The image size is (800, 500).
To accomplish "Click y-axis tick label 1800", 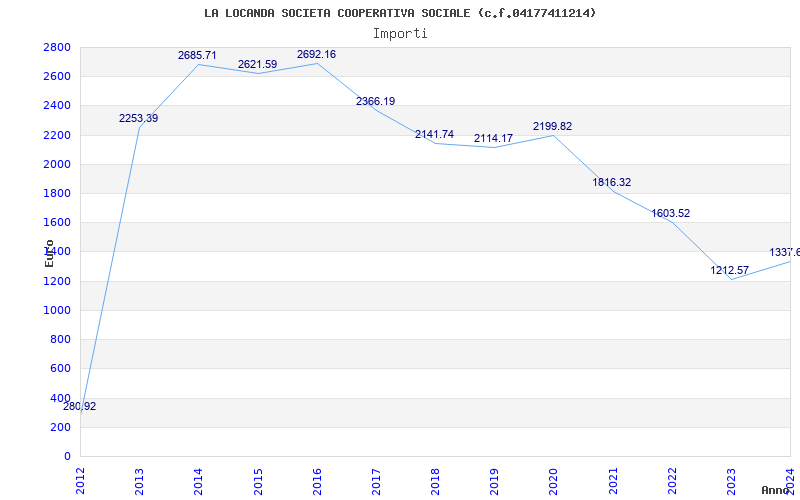I will 57,193.
